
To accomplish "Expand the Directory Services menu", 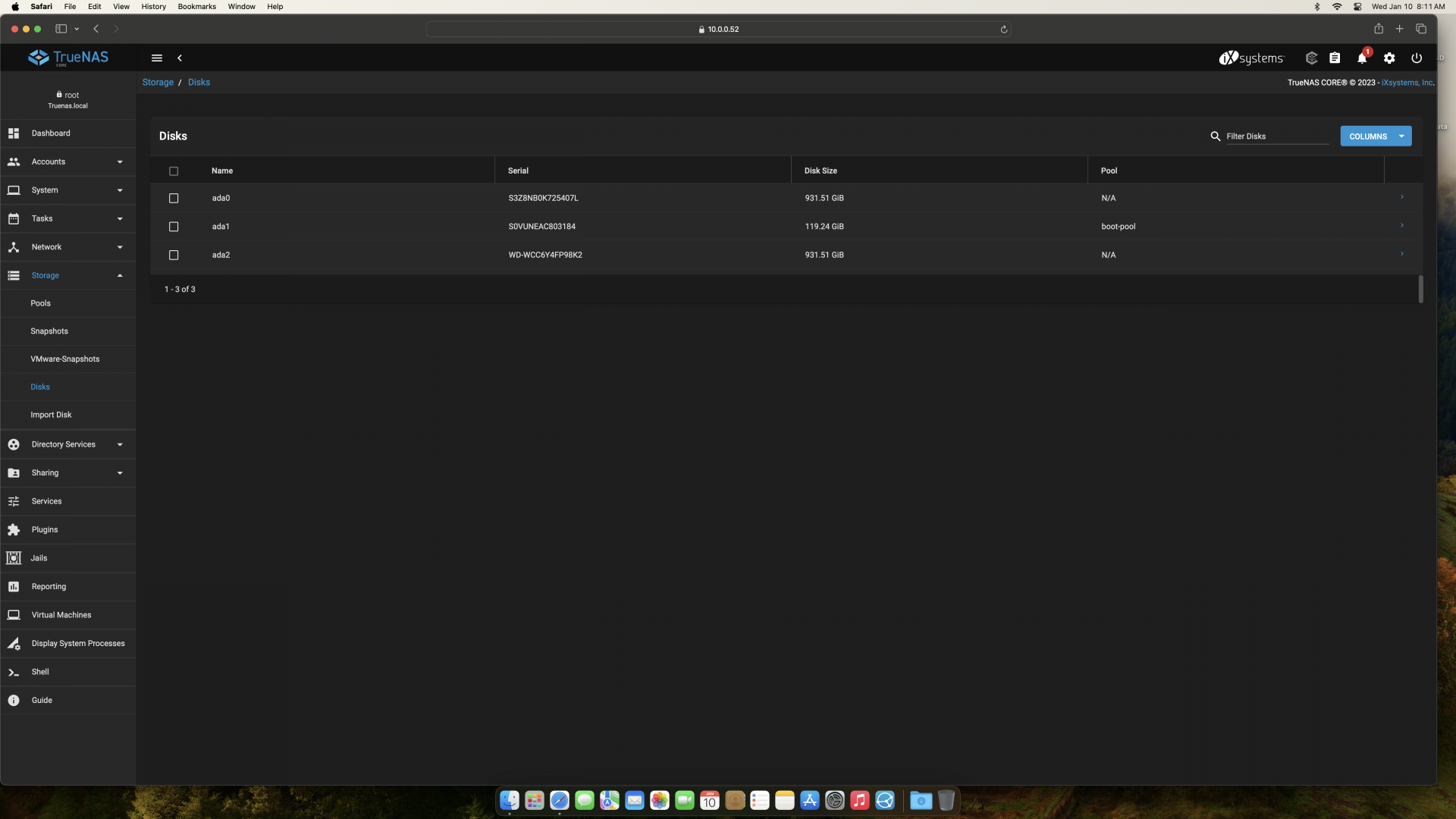I will [68, 444].
